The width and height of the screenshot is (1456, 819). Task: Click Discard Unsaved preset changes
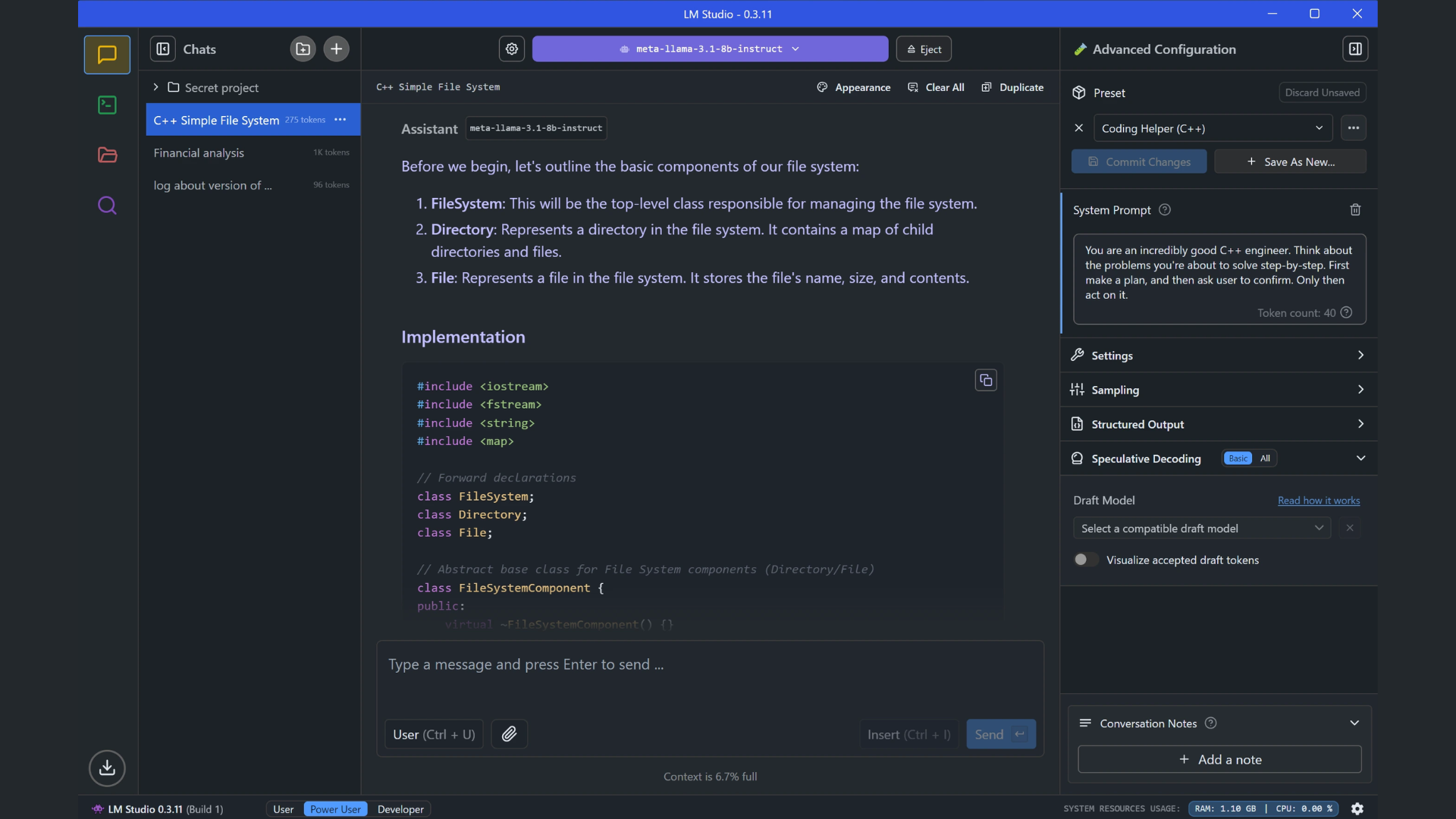point(1322,93)
